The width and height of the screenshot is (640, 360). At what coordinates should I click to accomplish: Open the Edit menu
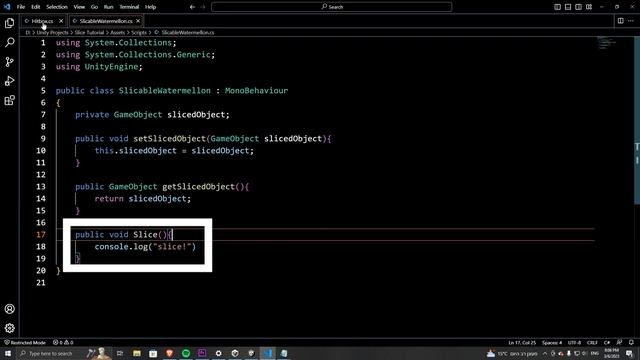tap(36, 7)
